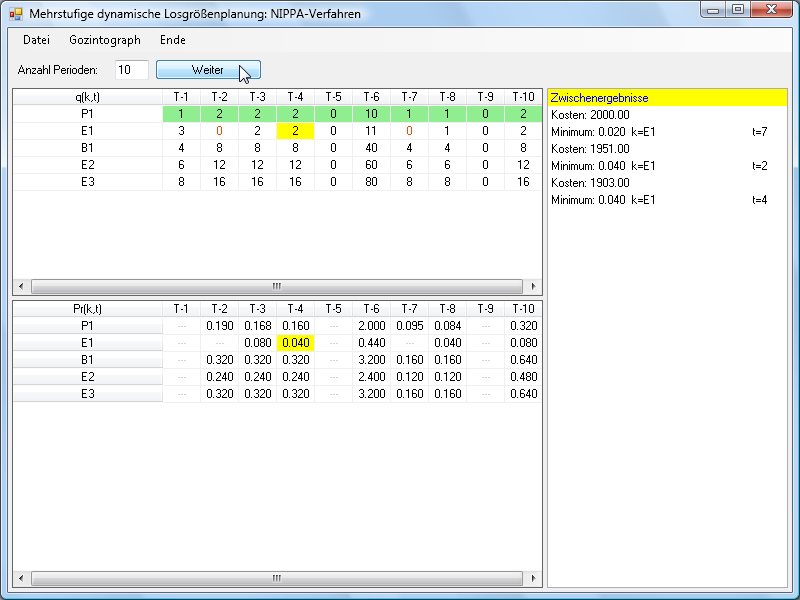Screen dimensions: 800x600
Task: Click left scroll arrow of upper table
Action: [x=21, y=286]
